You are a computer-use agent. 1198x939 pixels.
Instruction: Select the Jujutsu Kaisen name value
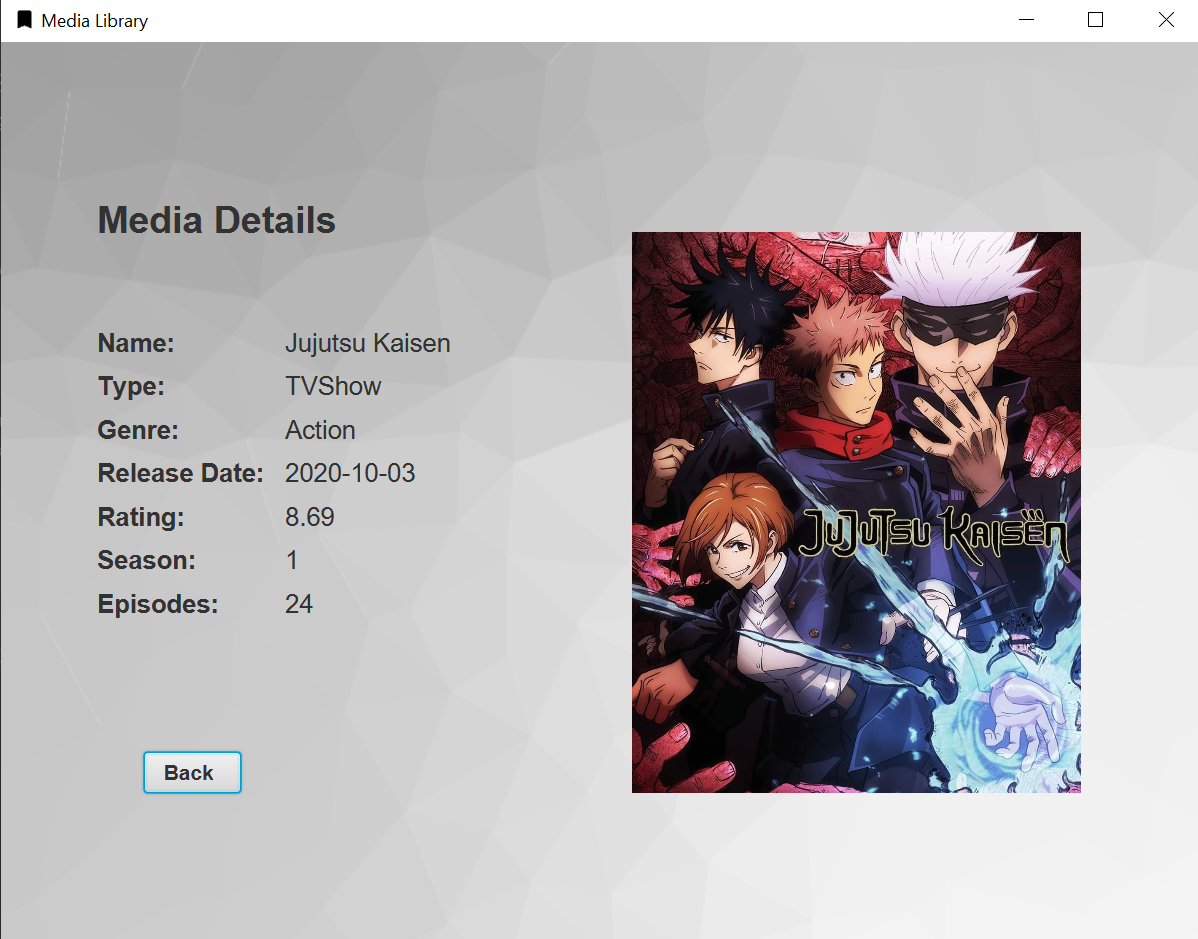367,343
